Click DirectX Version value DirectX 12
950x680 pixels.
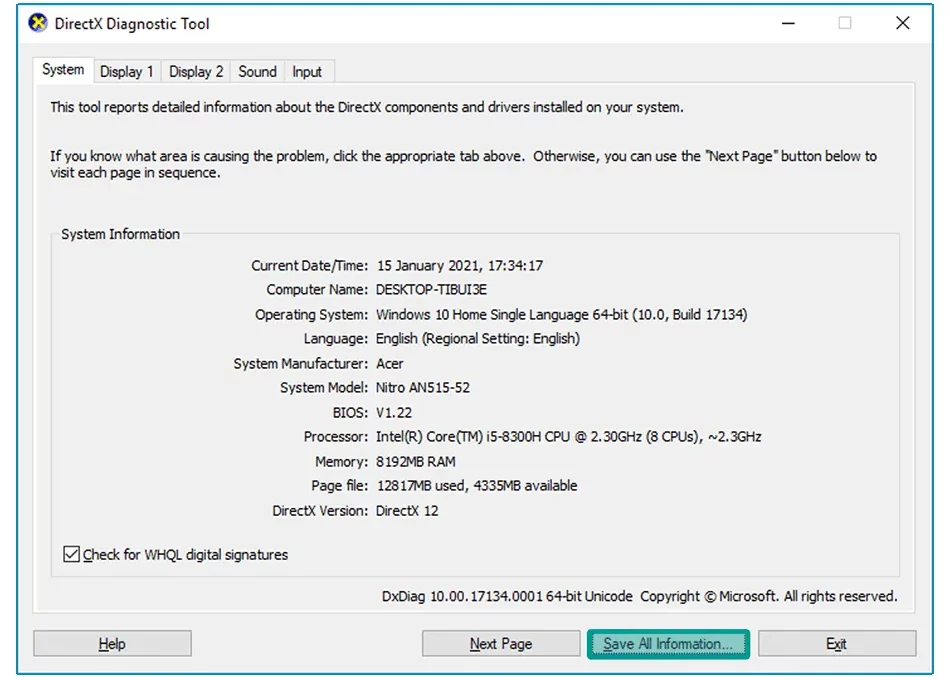(407, 511)
